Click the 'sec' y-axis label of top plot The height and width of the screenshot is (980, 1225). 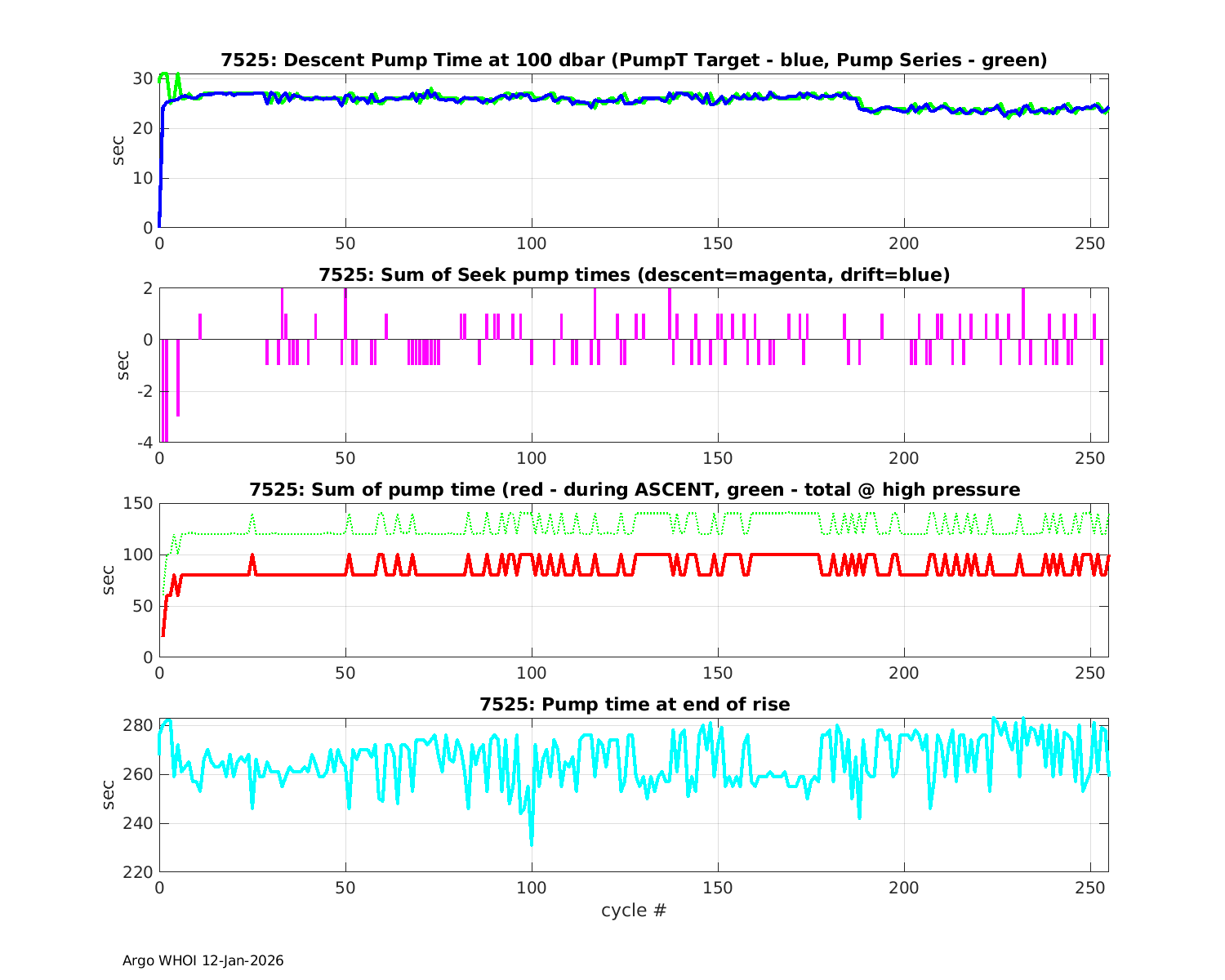click(119, 151)
